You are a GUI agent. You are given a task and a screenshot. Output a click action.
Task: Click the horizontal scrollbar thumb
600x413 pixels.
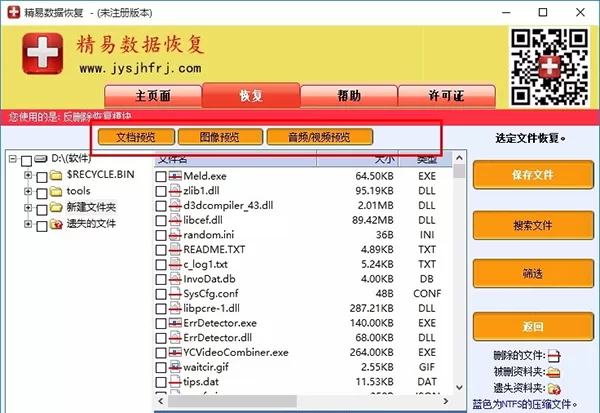[x=232, y=401]
